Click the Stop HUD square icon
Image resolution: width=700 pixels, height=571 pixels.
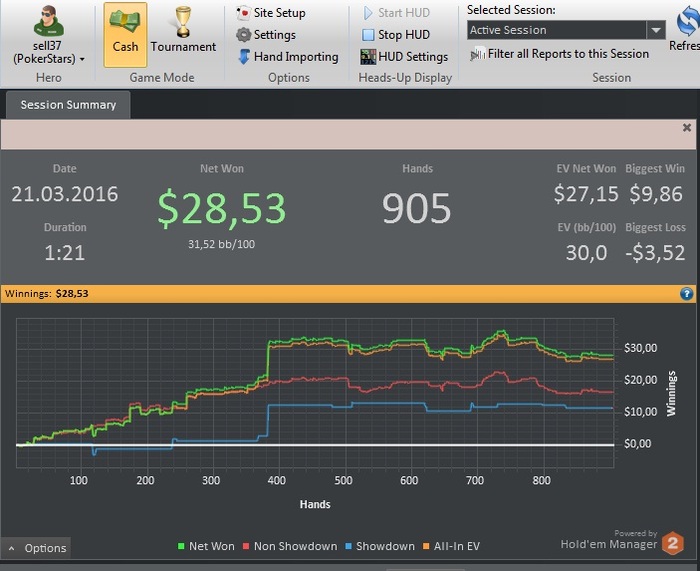tap(368, 35)
